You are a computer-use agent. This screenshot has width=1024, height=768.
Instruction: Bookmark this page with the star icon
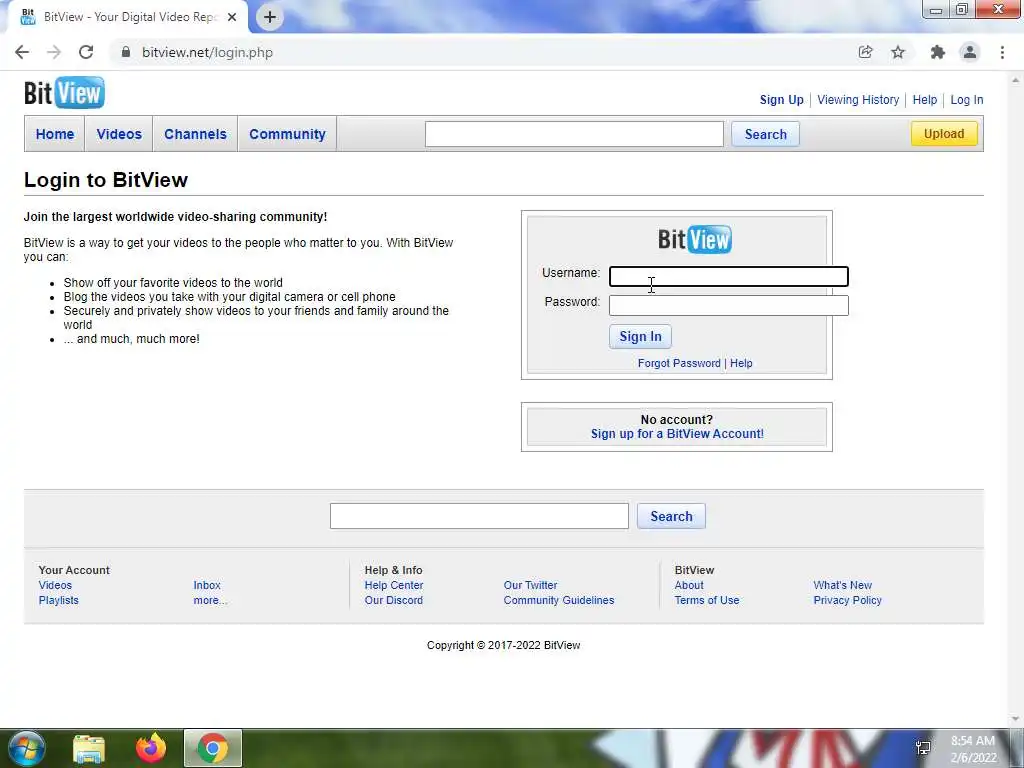tap(898, 52)
